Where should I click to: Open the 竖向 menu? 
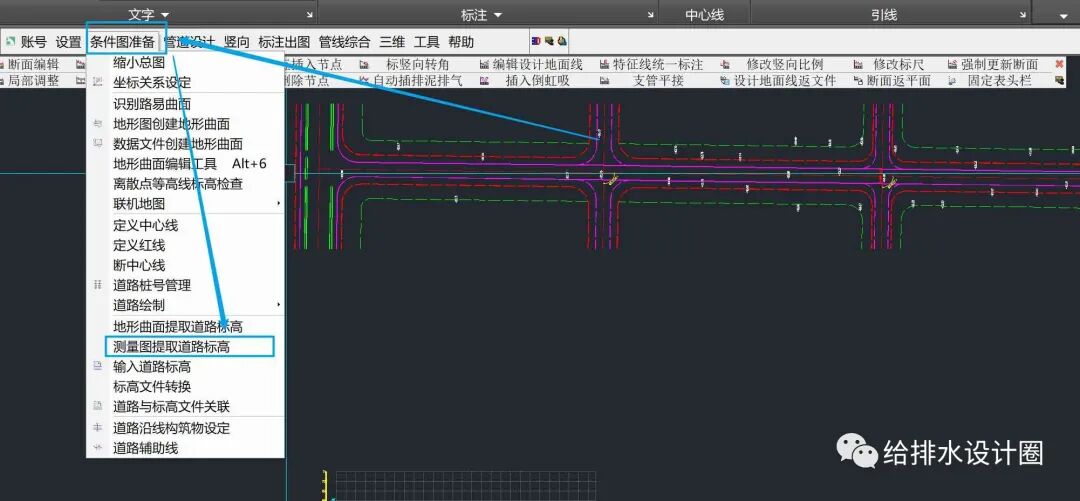(x=237, y=42)
